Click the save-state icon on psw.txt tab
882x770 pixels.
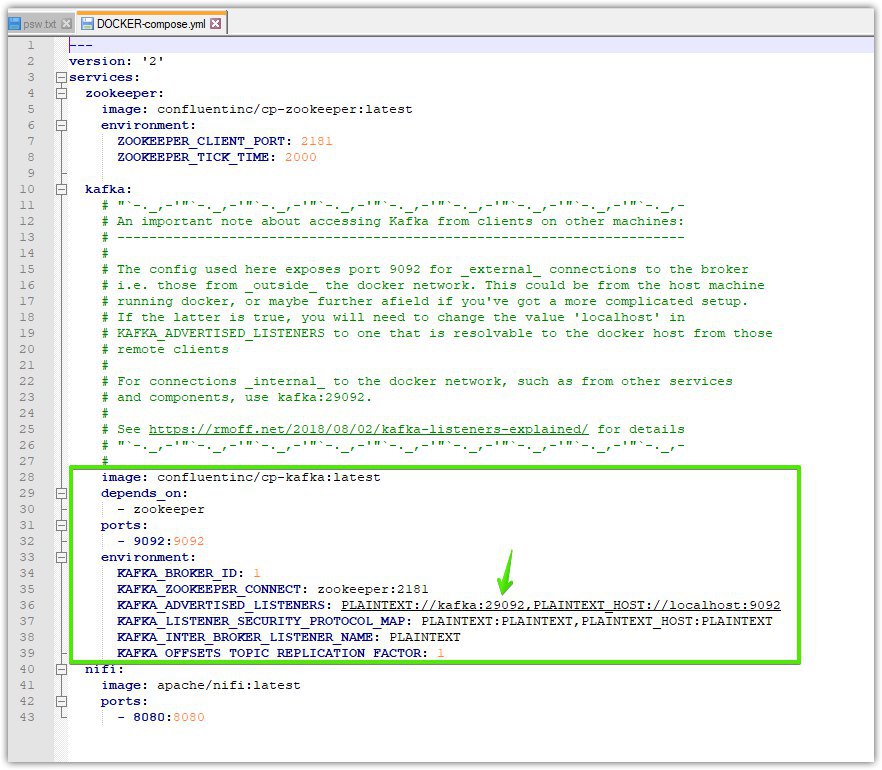pyautogui.click(x=15, y=24)
